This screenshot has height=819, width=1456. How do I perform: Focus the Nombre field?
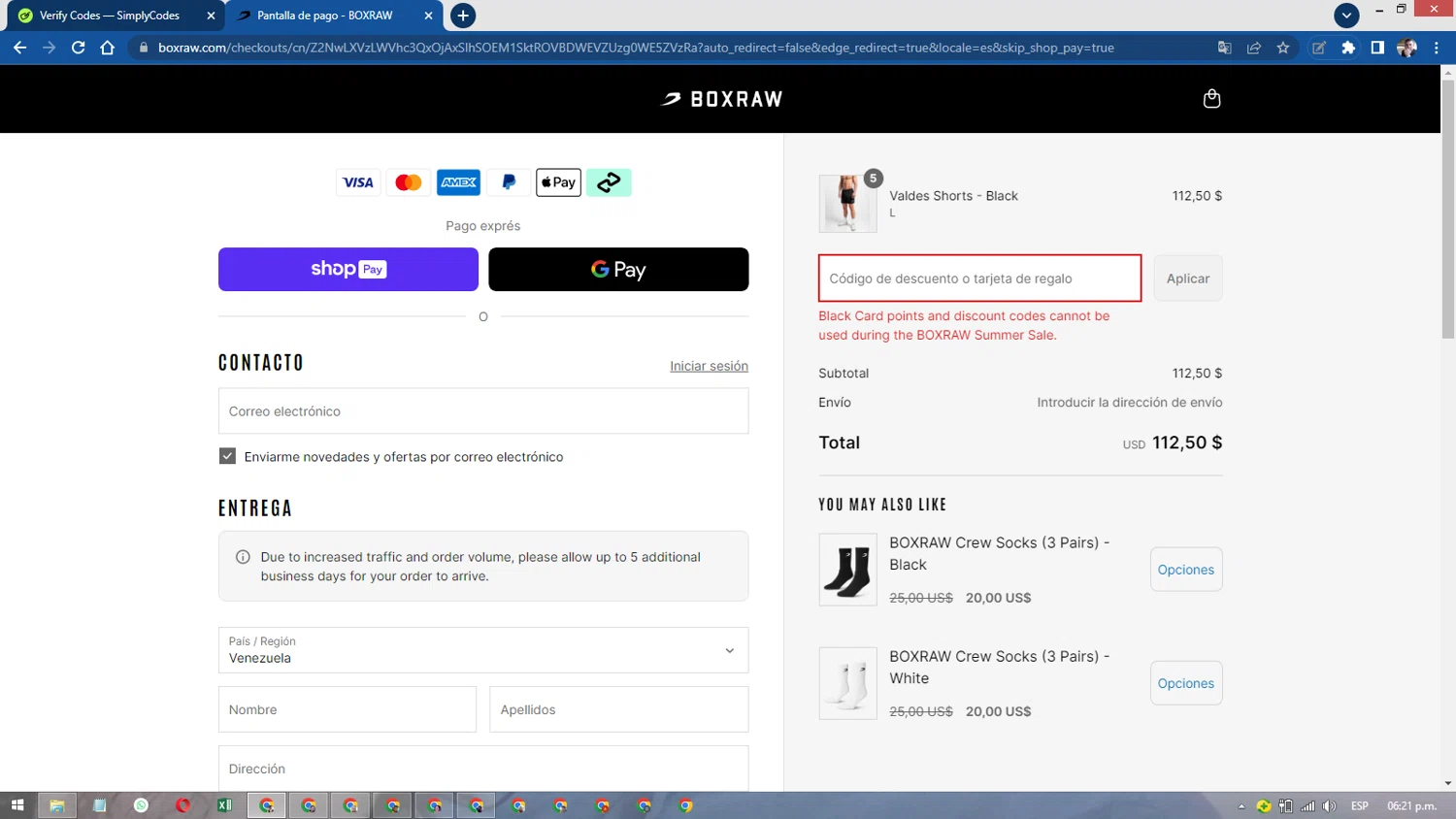[347, 709]
